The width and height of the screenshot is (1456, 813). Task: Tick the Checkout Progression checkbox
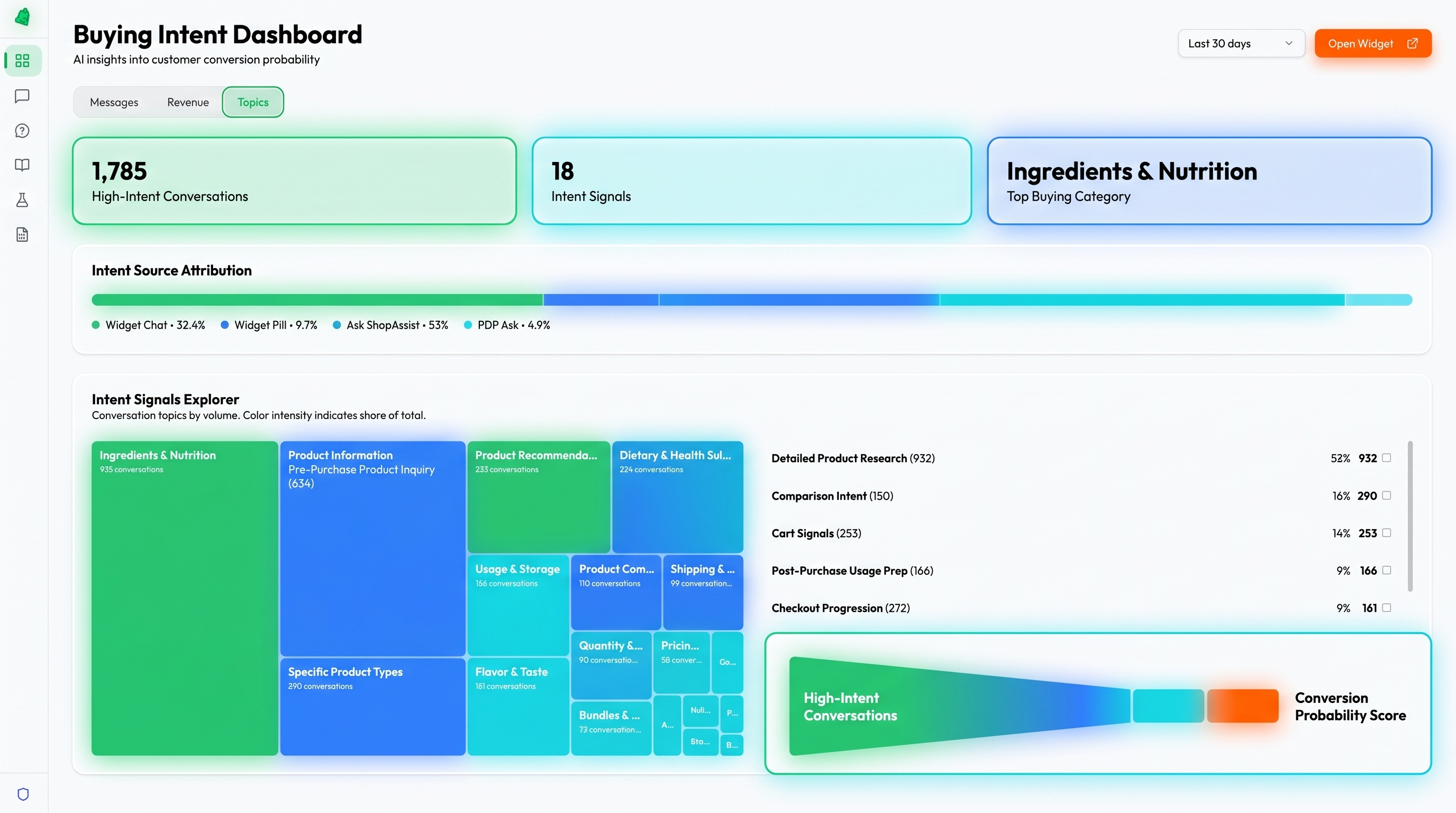[x=1387, y=608]
